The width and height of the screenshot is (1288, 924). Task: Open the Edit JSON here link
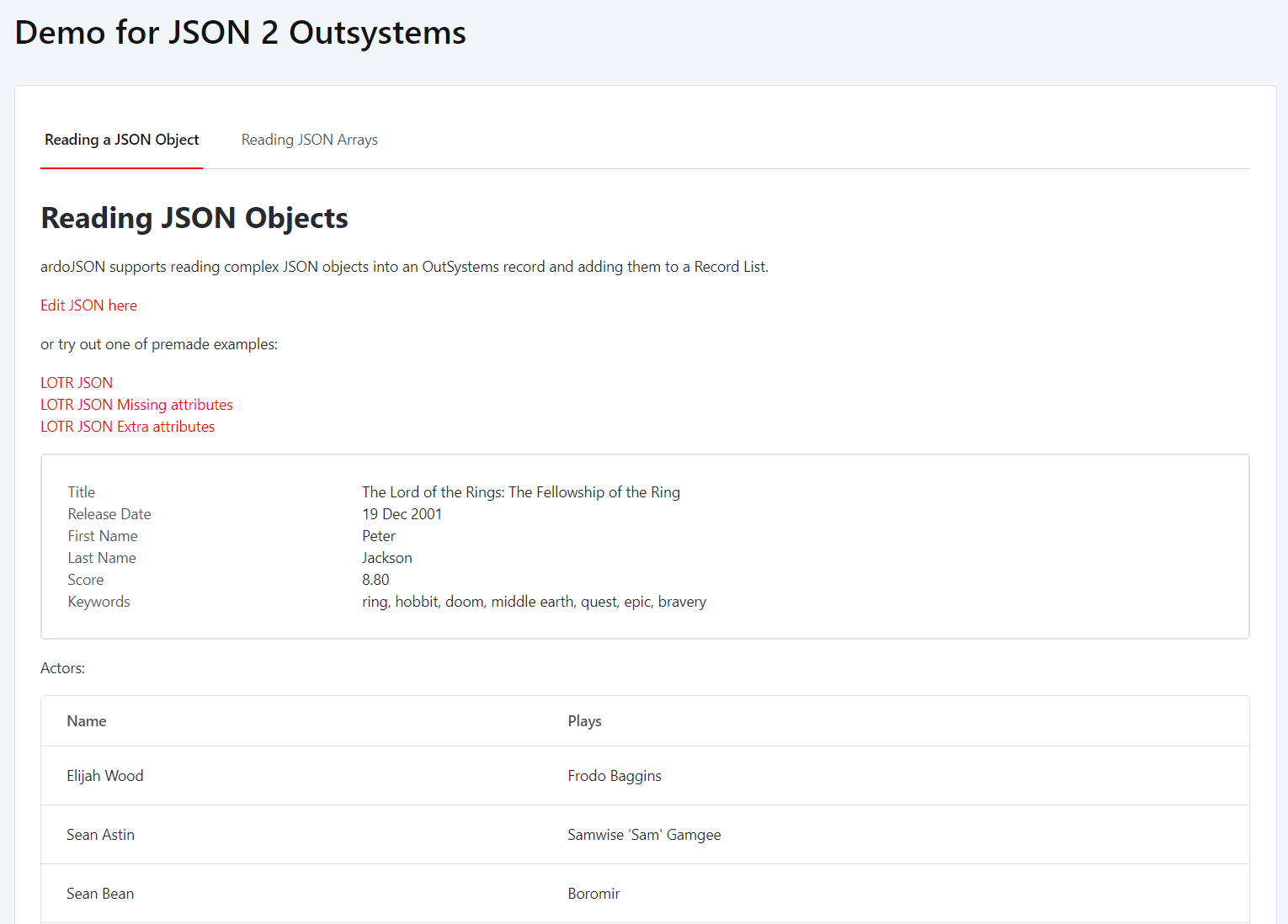coord(88,305)
